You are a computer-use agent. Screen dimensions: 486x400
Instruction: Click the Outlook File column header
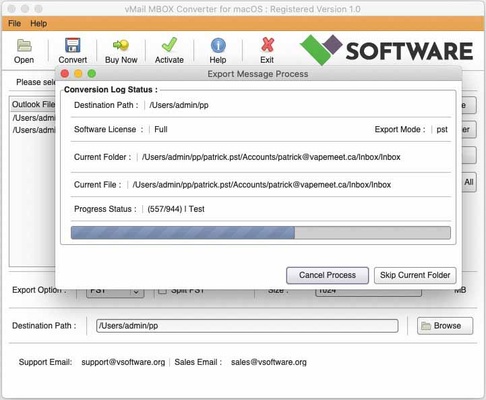33,105
